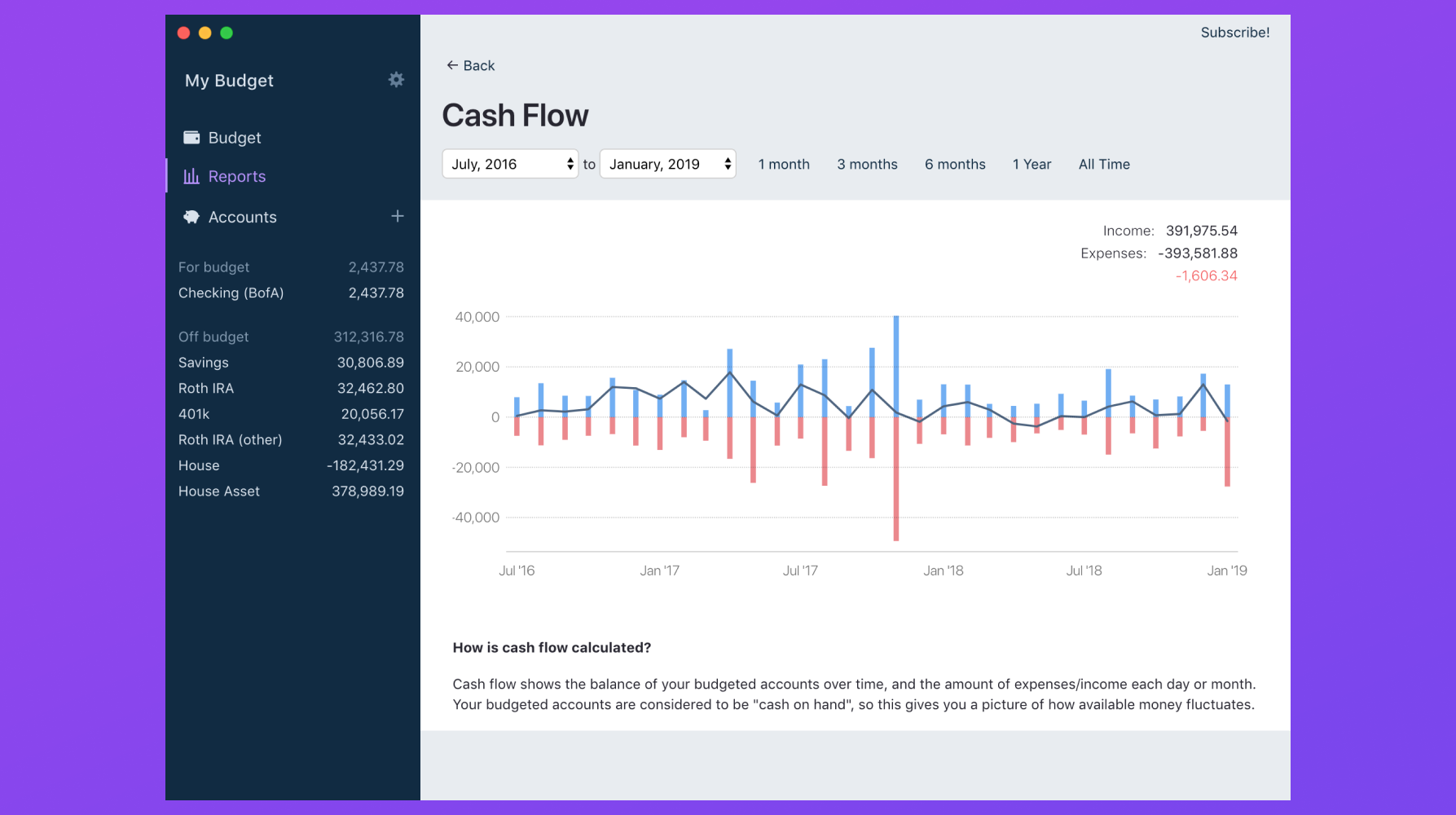The width and height of the screenshot is (1456, 815).
Task: Select the 6 months range
Action: pos(955,164)
